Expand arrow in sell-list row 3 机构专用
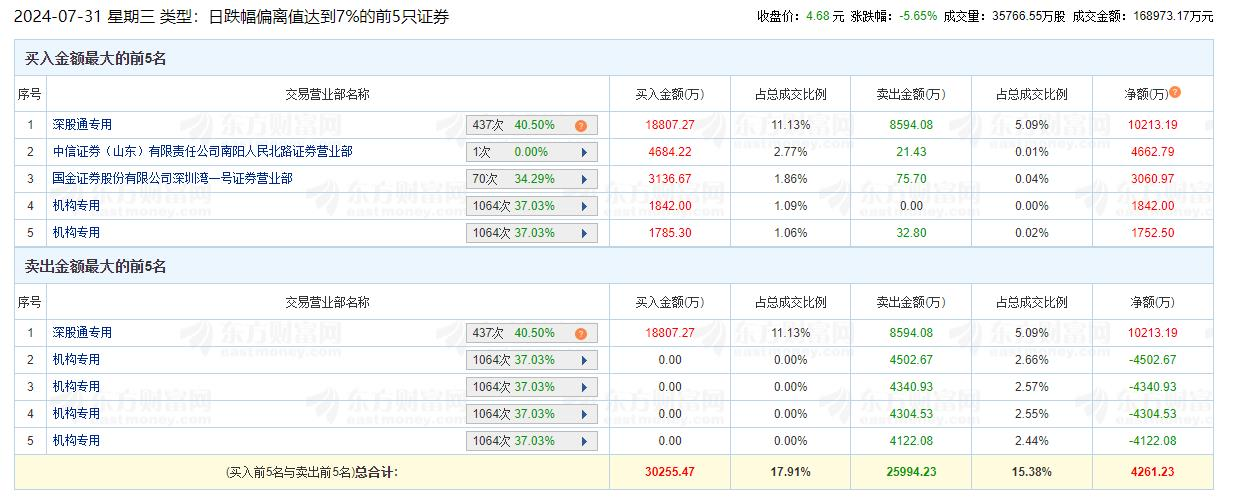1235x498 pixels. (x=582, y=388)
